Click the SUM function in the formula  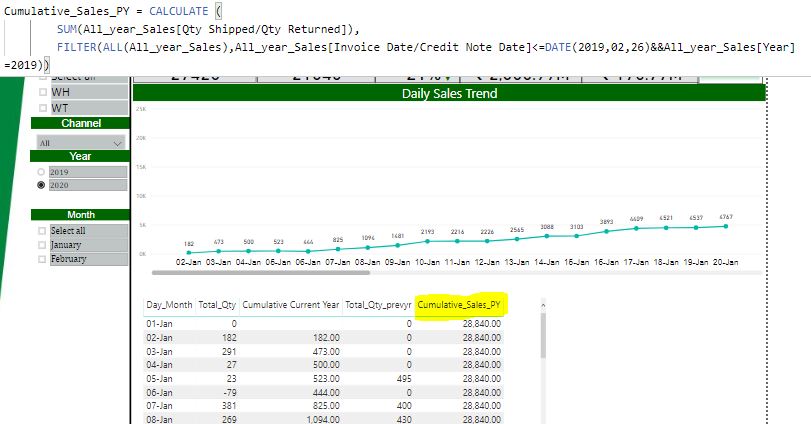67,29
